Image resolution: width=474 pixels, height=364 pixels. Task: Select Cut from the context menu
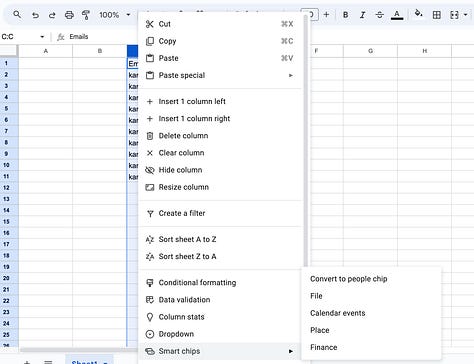[x=220, y=24]
